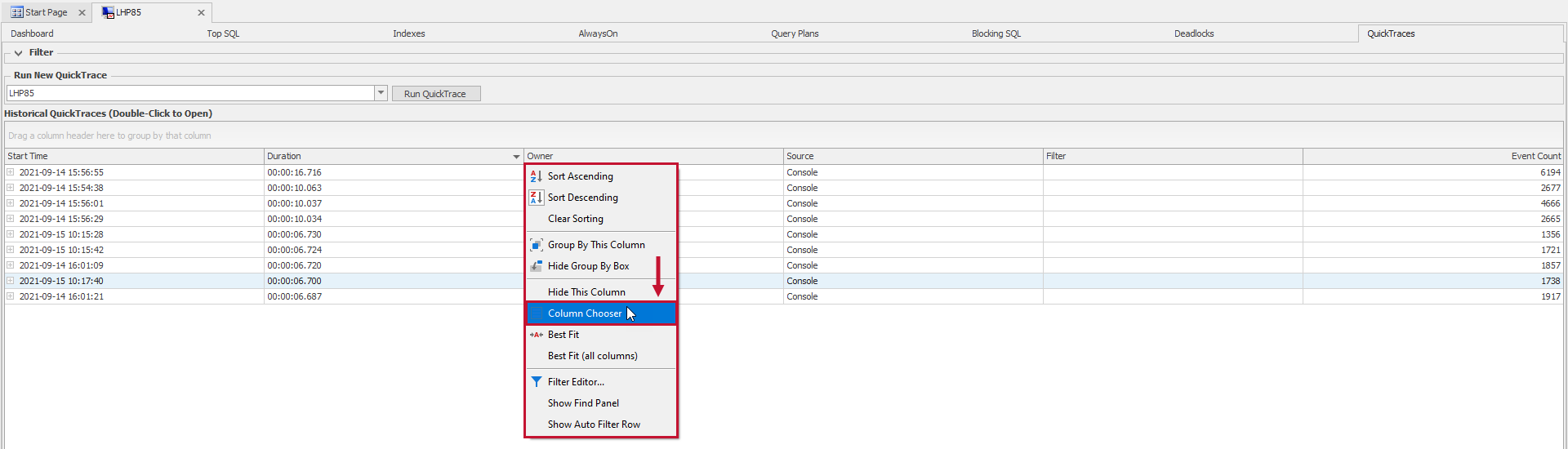The width and height of the screenshot is (1568, 449).
Task: Expand row 2021-09-14 15:56:55
Action: pos(10,172)
